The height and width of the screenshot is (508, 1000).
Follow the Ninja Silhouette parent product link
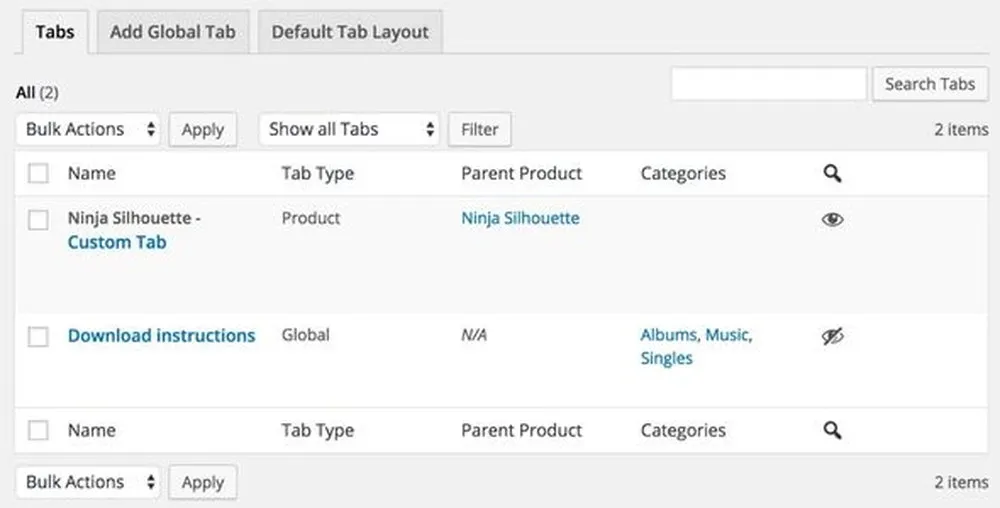tap(520, 218)
